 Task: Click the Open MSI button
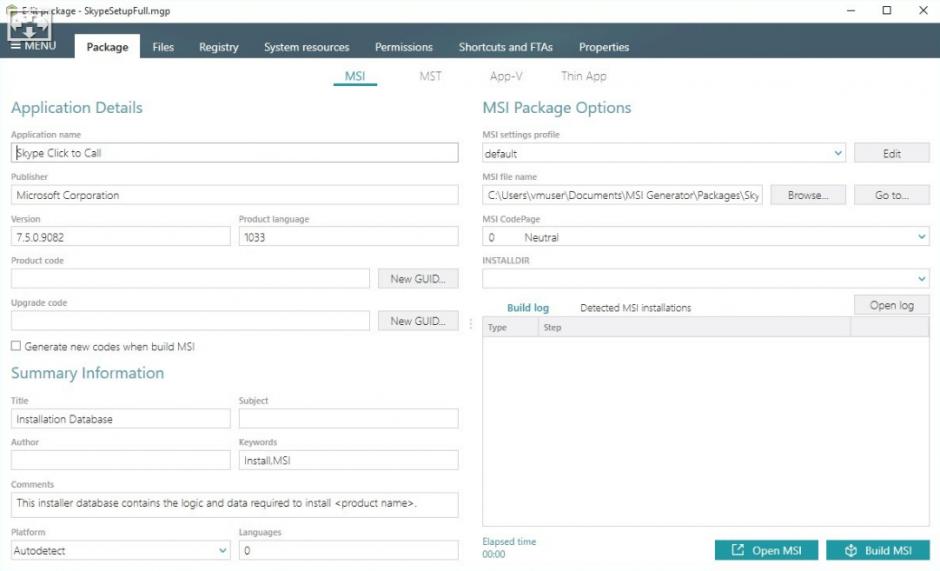click(766, 550)
